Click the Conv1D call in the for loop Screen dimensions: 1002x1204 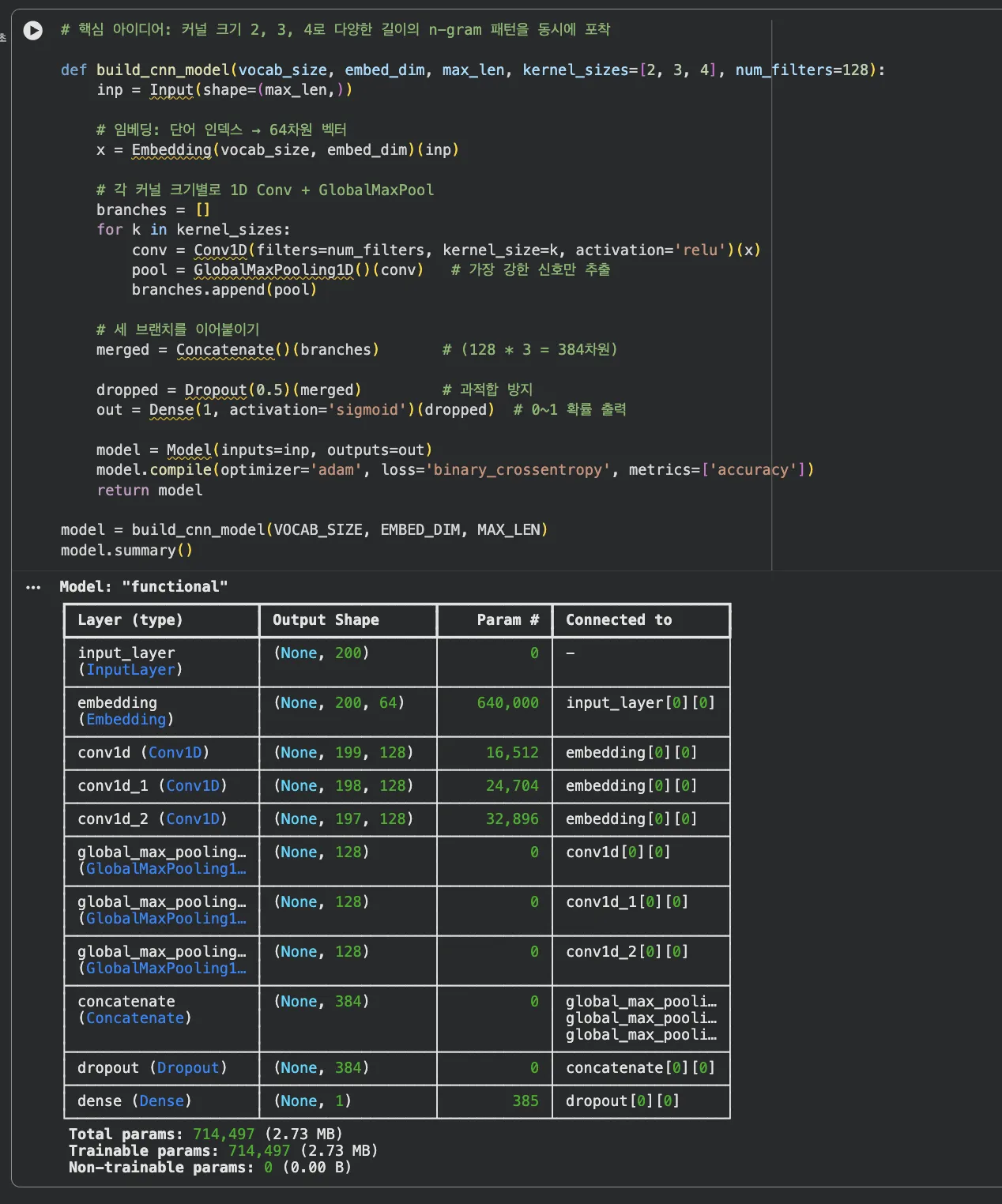(x=220, y=250)
